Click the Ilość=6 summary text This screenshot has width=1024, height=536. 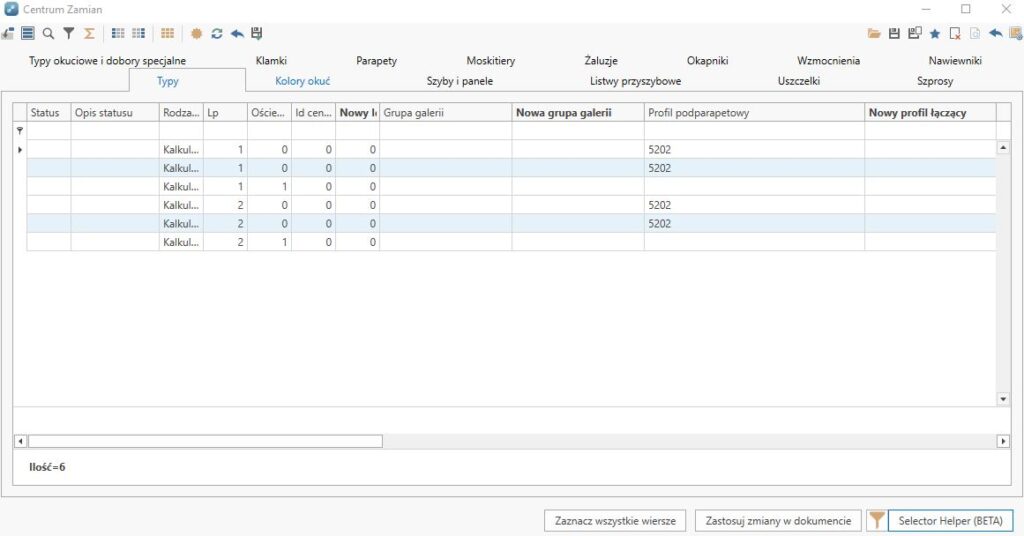click(x=47, y=467)
